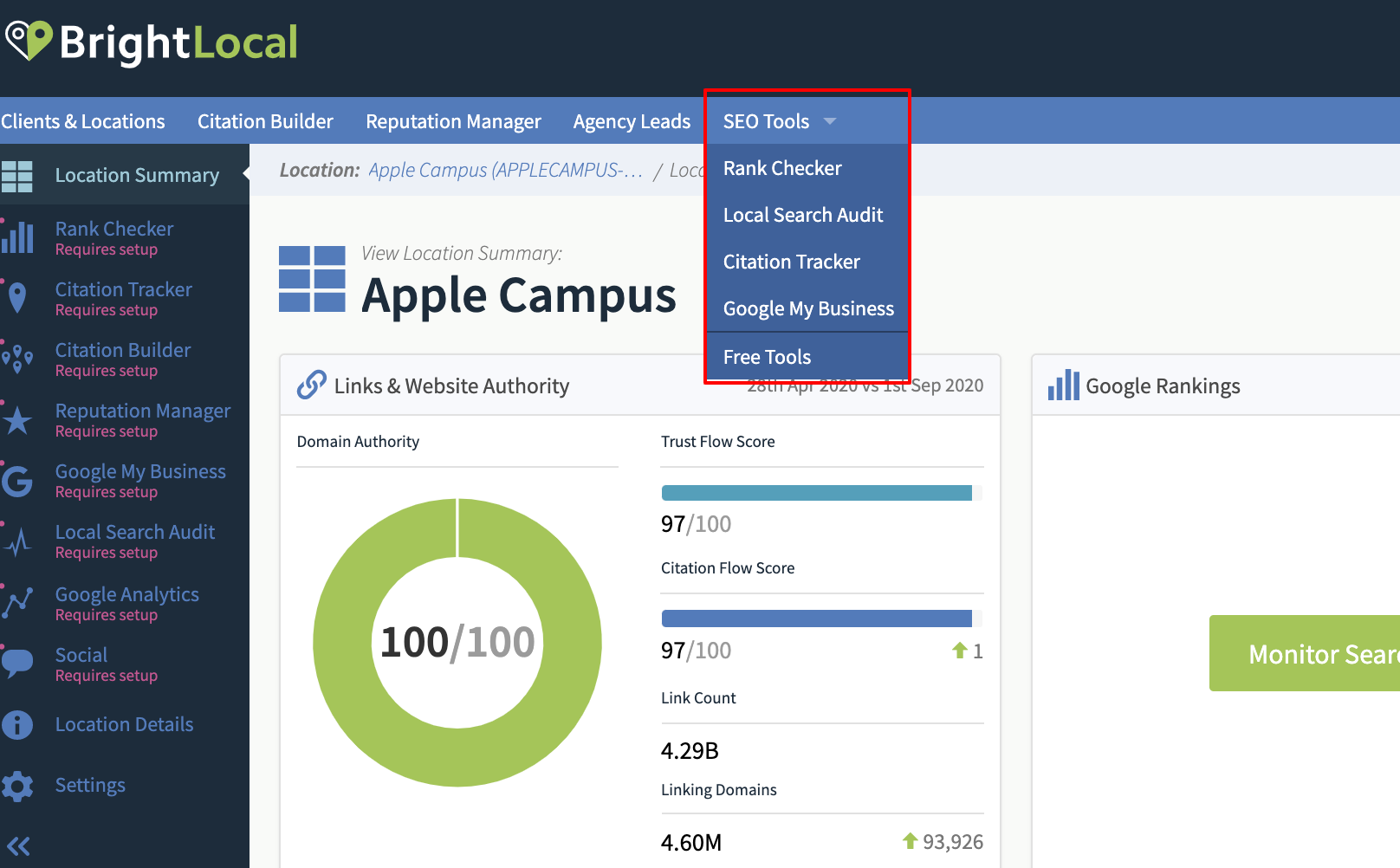
Task: Click the green up arrow beside Citation Flow change
Action: click(x=959, y=650)
